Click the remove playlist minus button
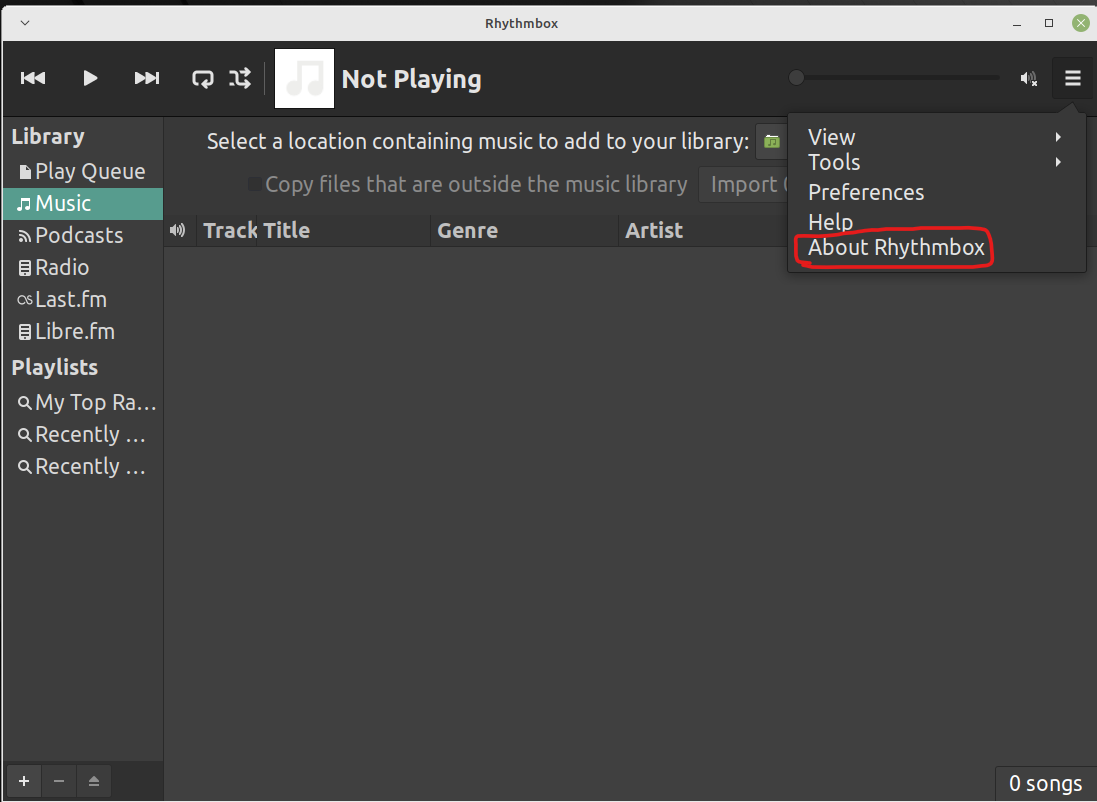 [x=59, y=781]
